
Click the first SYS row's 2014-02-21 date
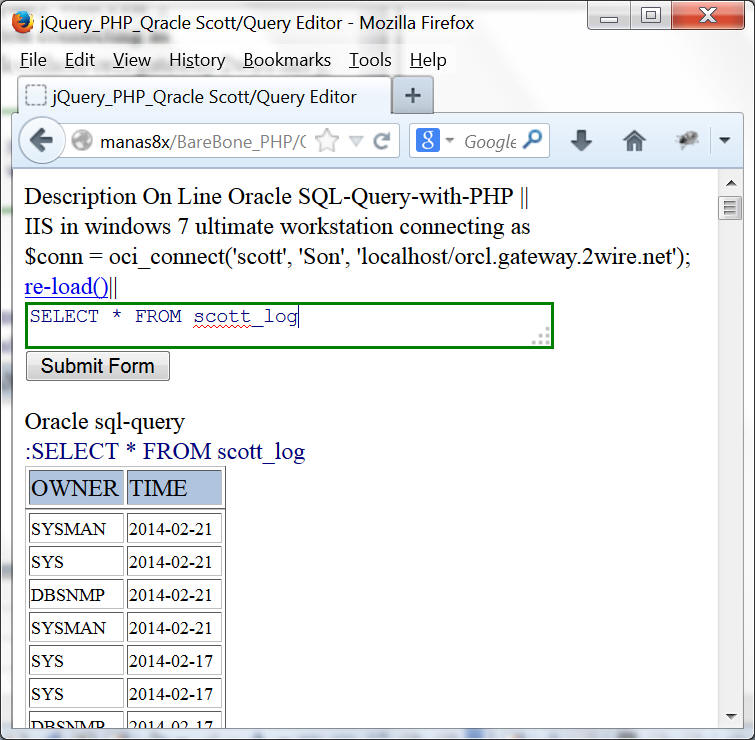pos(174,562)
